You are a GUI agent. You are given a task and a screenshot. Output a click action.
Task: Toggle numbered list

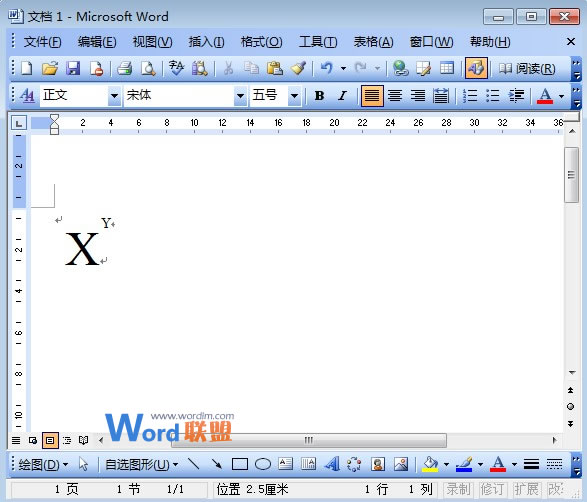[470, 96]
